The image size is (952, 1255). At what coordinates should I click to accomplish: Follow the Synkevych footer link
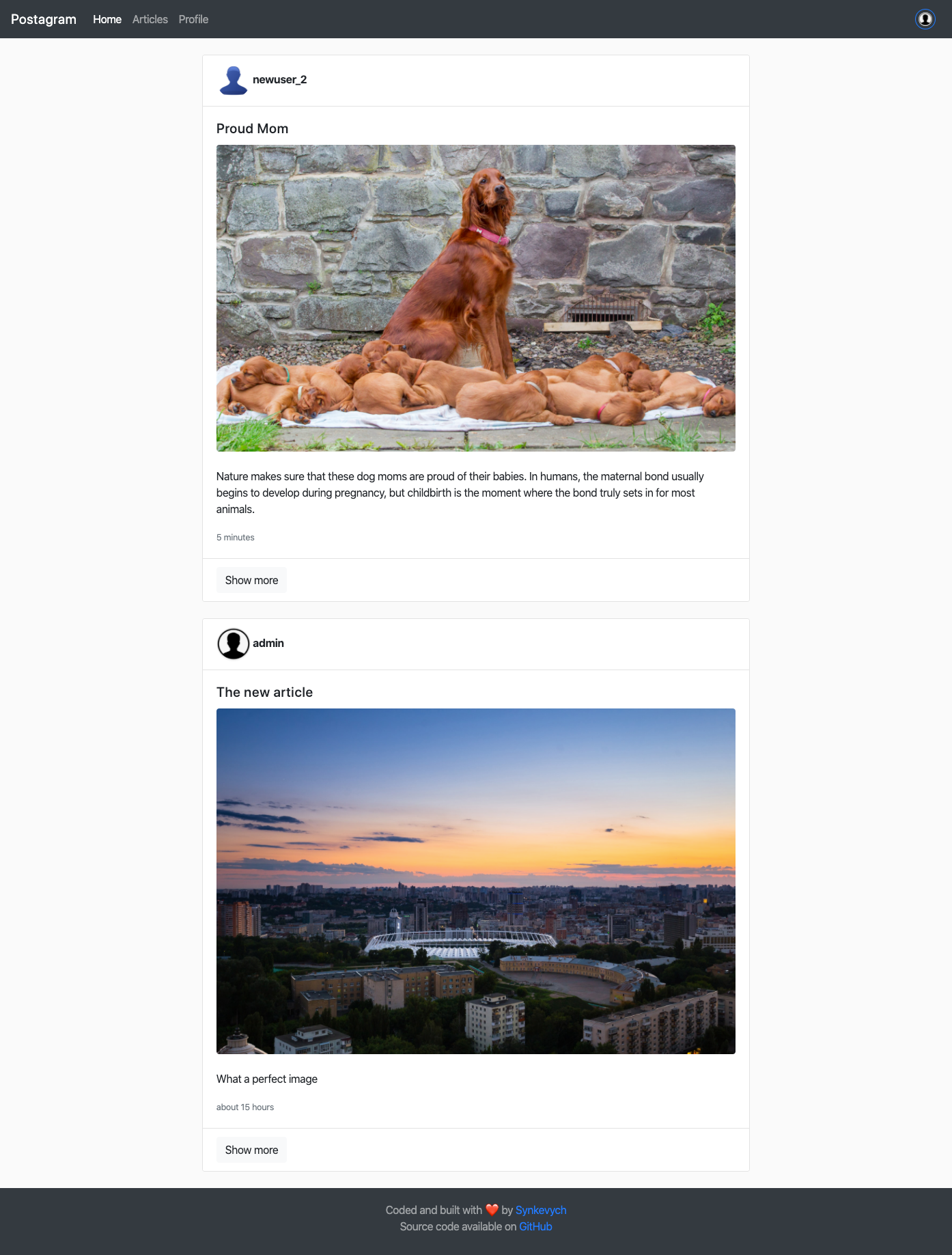(x=541, y=1210)
